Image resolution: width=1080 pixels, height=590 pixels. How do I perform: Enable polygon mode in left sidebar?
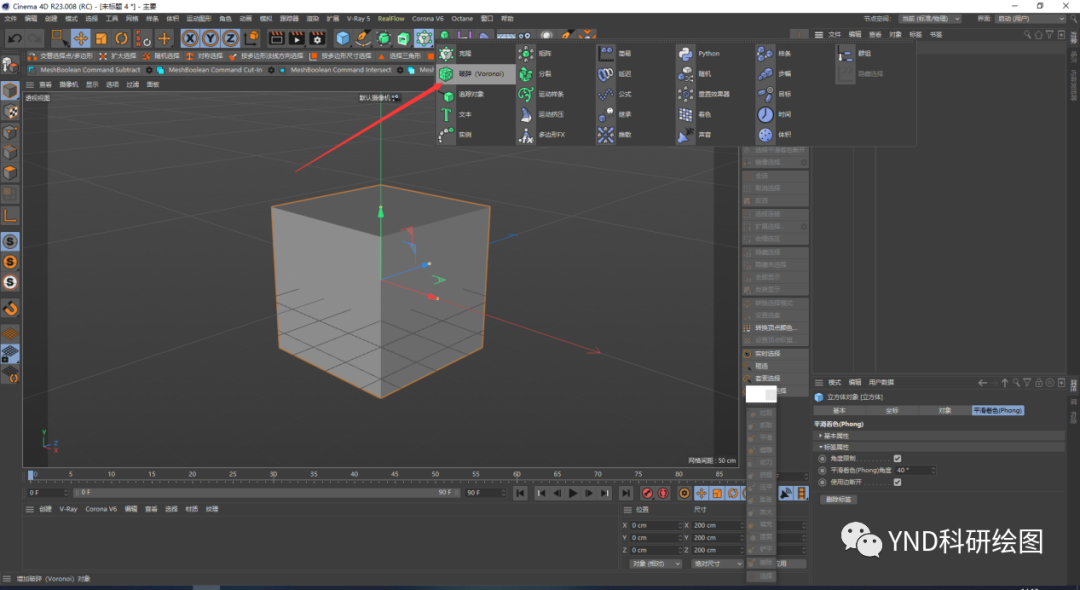(x=10, y=172)
